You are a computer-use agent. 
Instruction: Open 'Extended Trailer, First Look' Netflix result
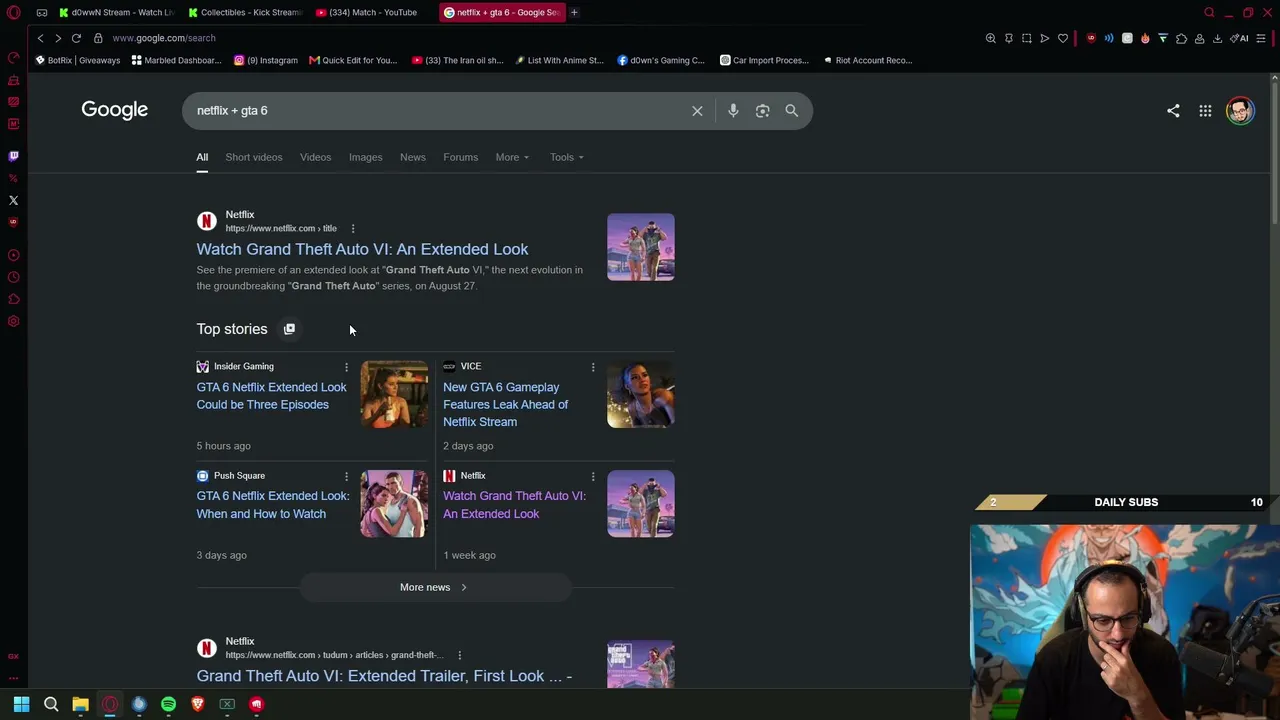(384, 676)
